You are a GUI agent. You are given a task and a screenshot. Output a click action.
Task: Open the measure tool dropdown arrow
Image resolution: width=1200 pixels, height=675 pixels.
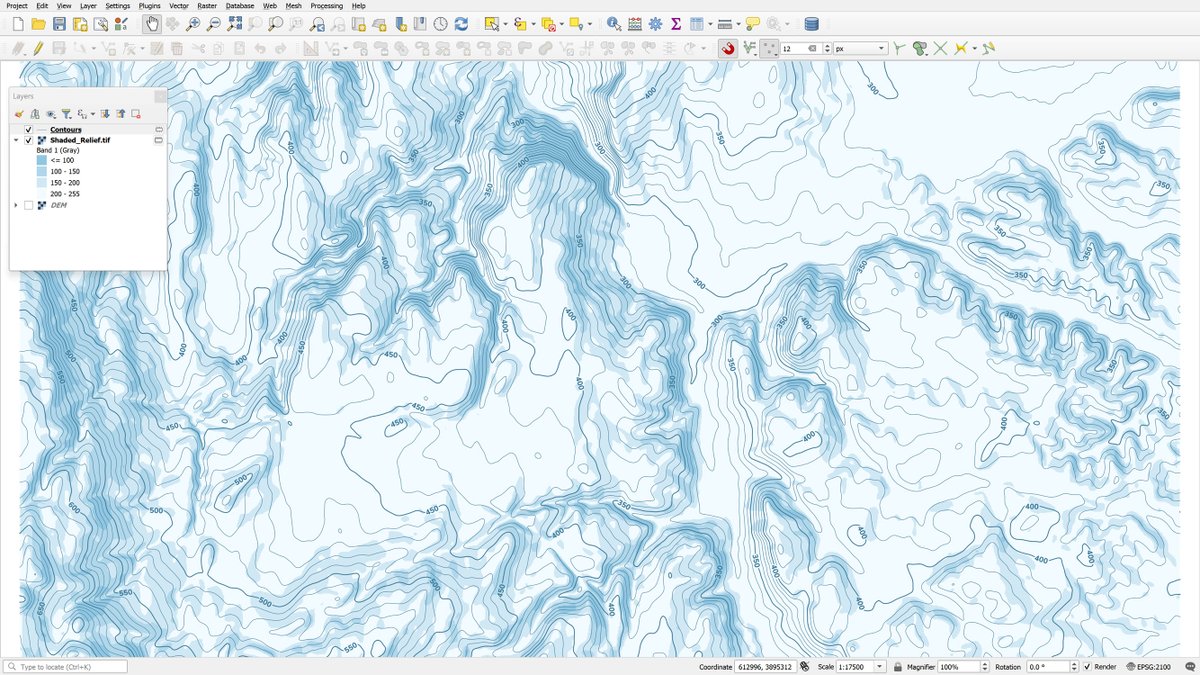tap(738, 25)
